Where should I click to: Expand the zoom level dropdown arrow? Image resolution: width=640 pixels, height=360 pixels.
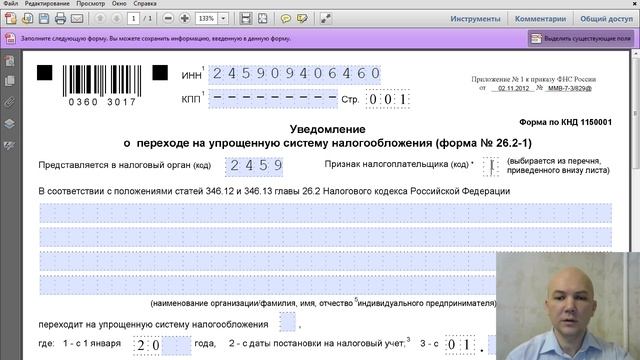[223, 18]
